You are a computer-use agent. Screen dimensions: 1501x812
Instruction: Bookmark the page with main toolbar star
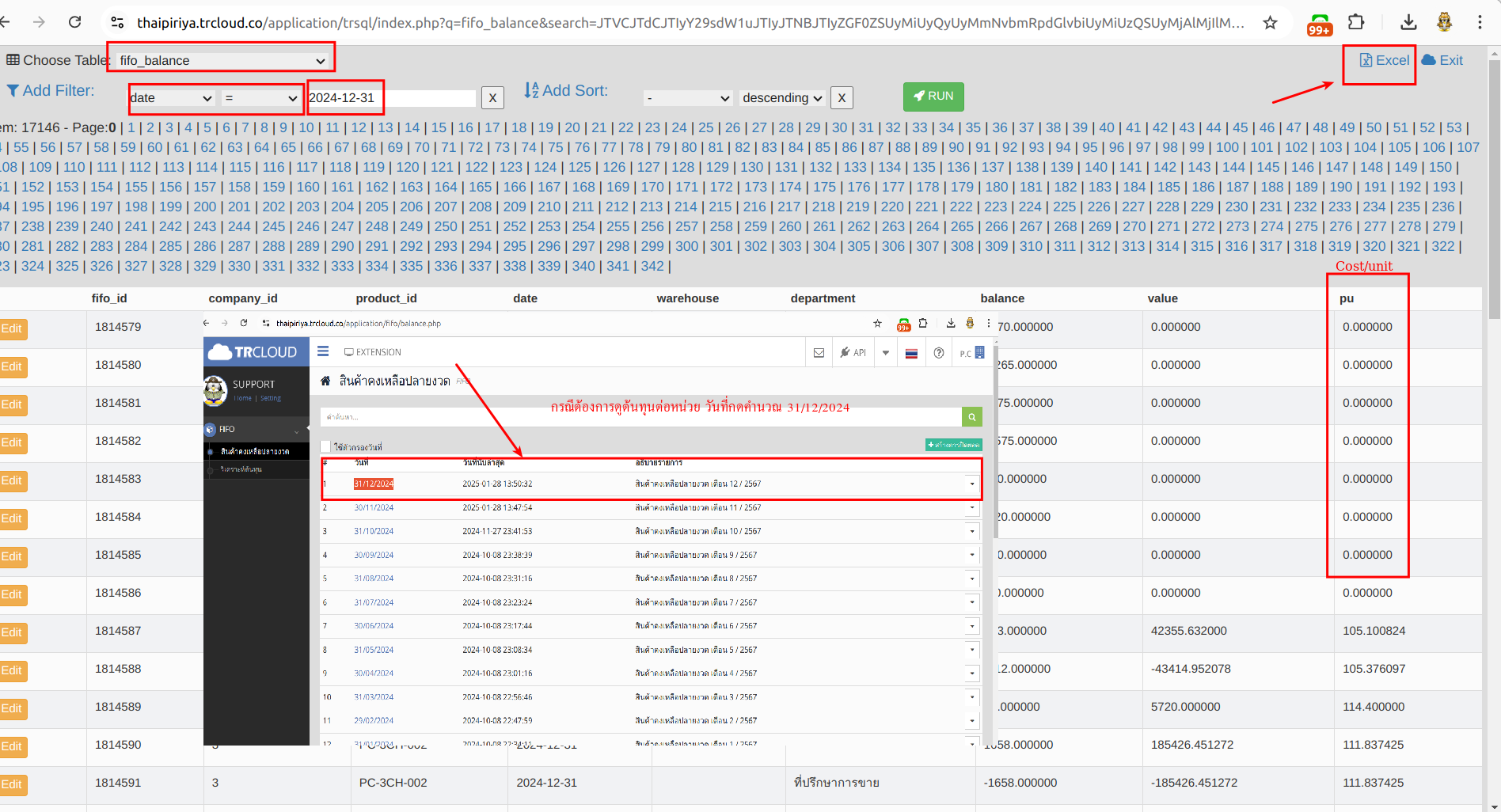pos(1270,23)
